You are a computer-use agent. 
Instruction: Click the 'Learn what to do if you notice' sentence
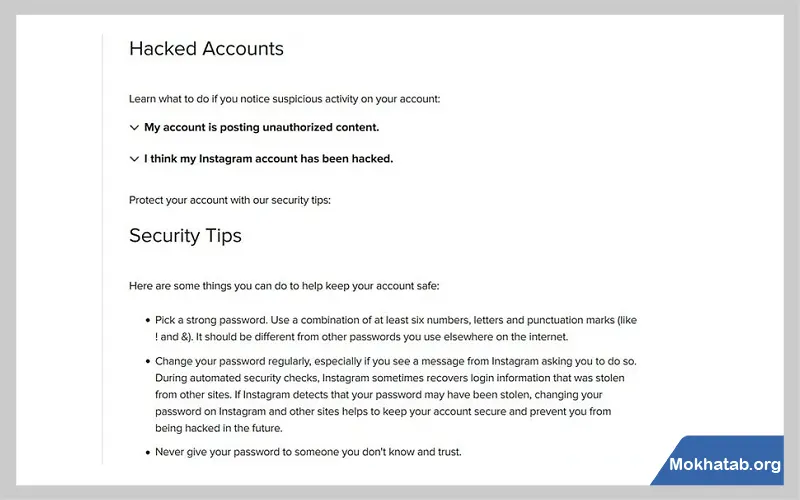click(x=284, y=99)
